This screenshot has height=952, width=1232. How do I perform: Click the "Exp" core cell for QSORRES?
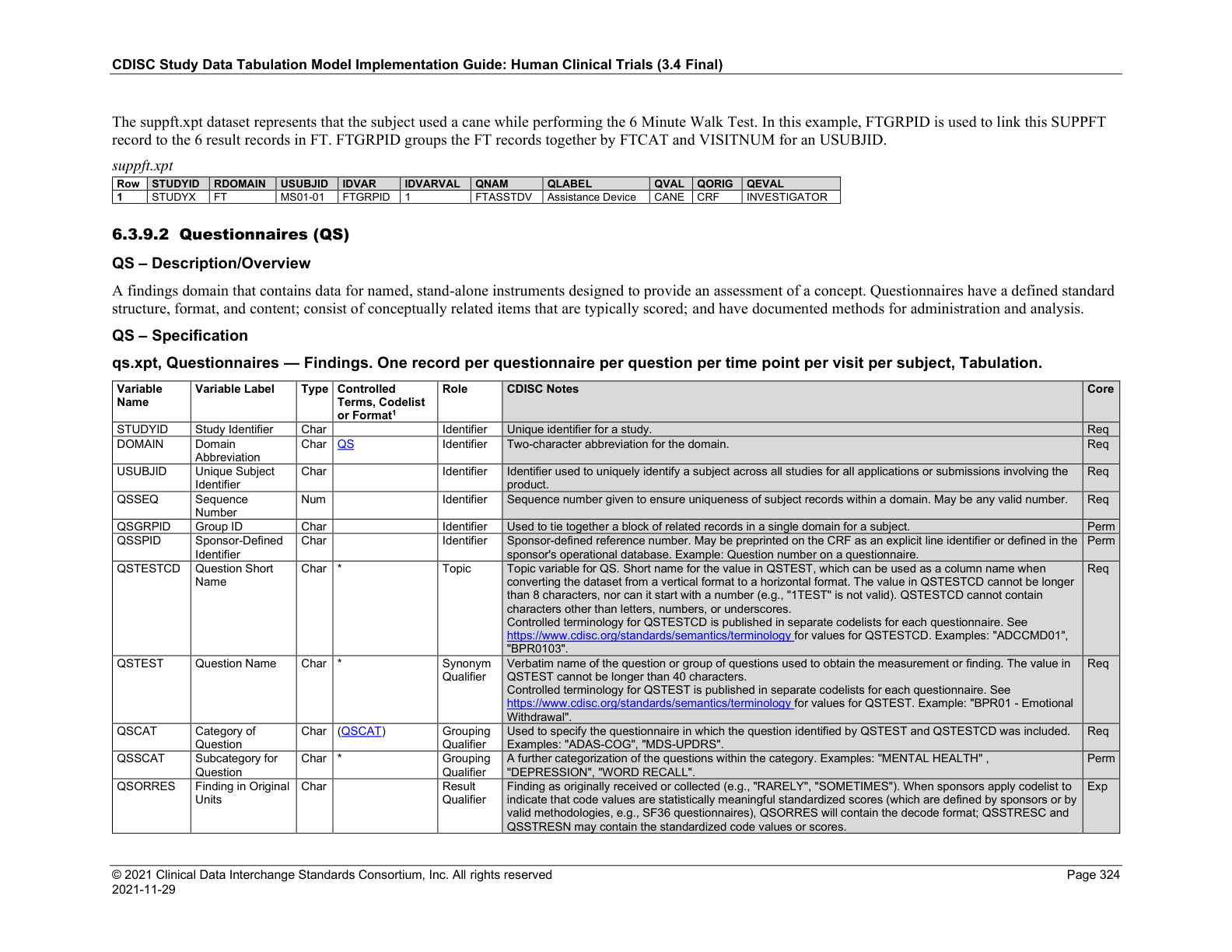[x=1101, y=807]
